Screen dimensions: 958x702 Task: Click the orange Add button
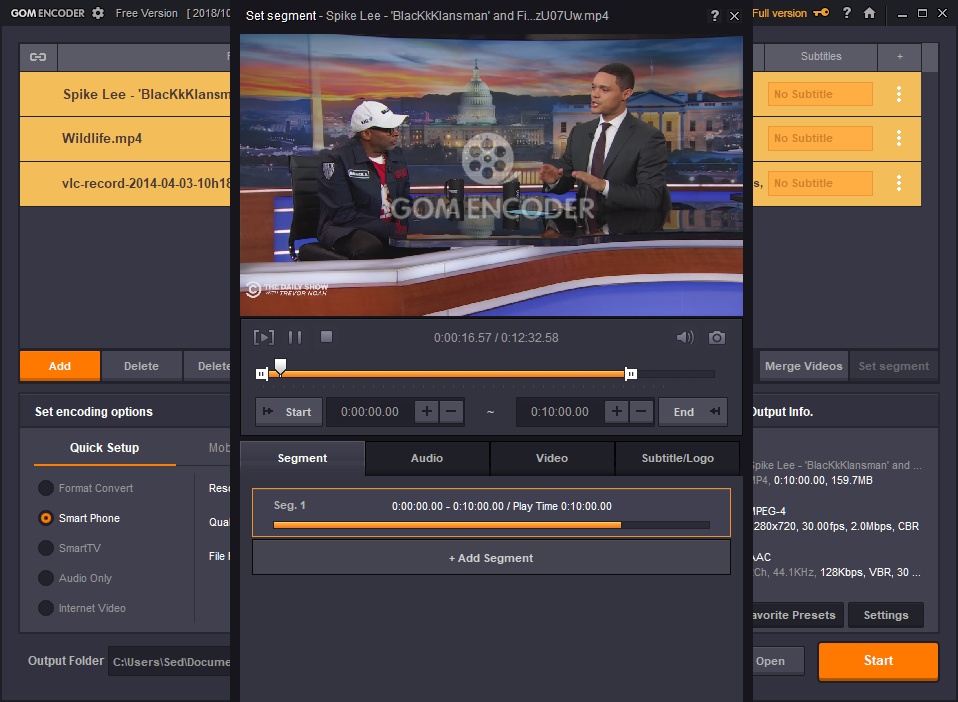[x=60, y=366]
